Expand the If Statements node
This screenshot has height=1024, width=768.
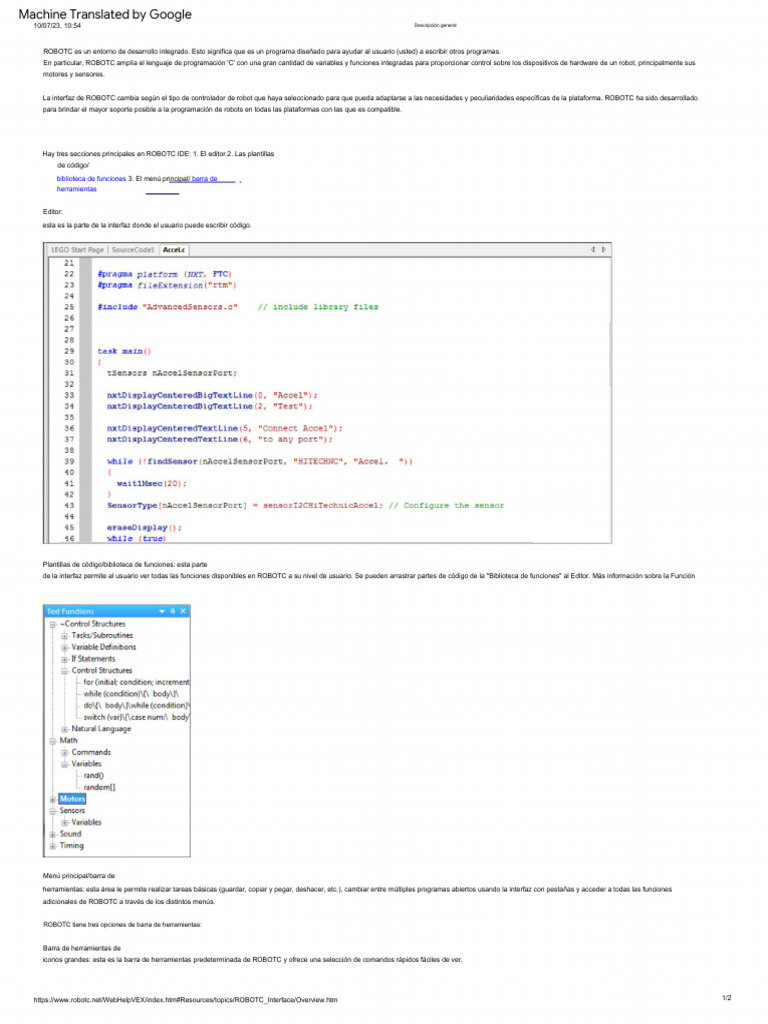(x=65, y=660)
